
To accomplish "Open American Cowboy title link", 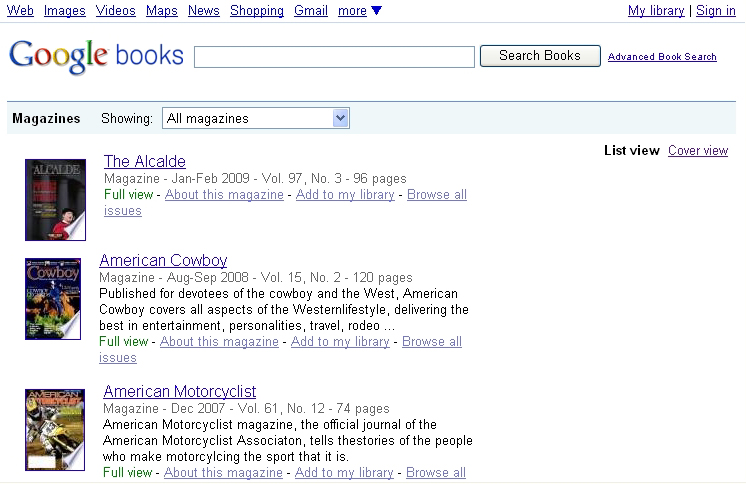I will click(x=163, y=260).
